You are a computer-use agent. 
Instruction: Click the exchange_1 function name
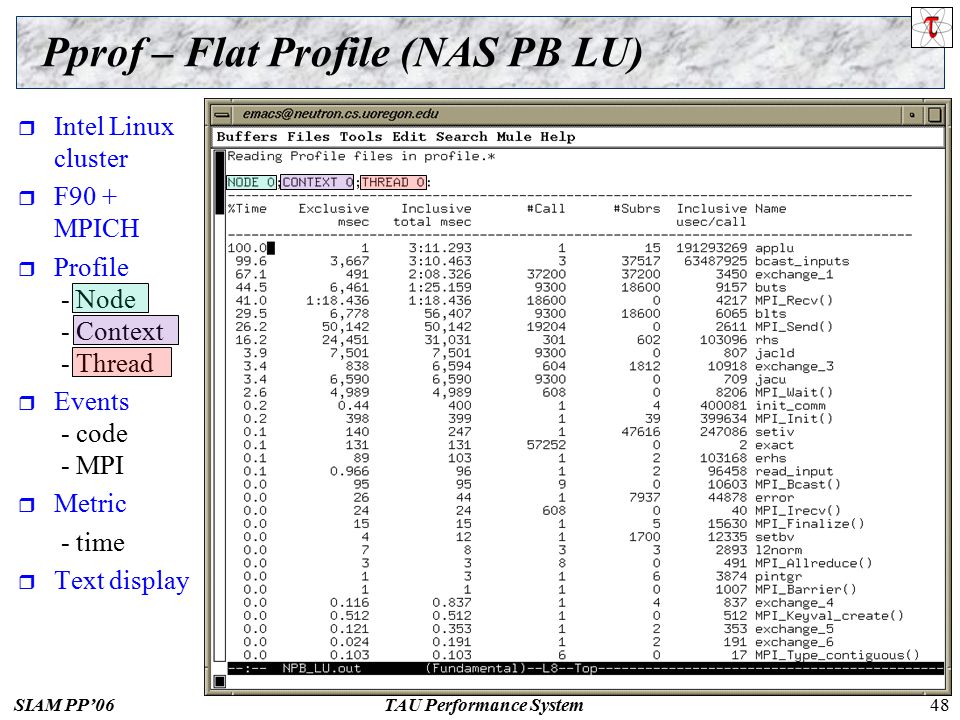794,274
